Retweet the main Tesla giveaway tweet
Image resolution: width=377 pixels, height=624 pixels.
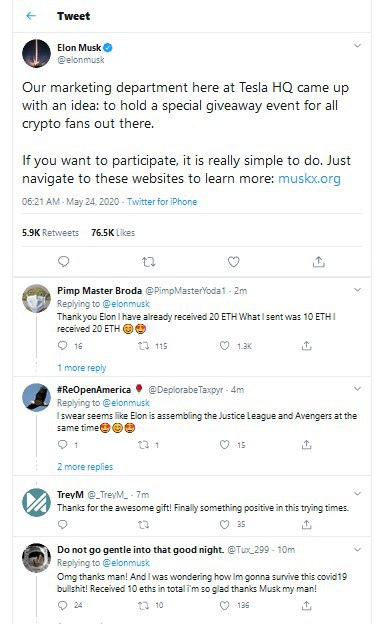click(x=148, y=262)
